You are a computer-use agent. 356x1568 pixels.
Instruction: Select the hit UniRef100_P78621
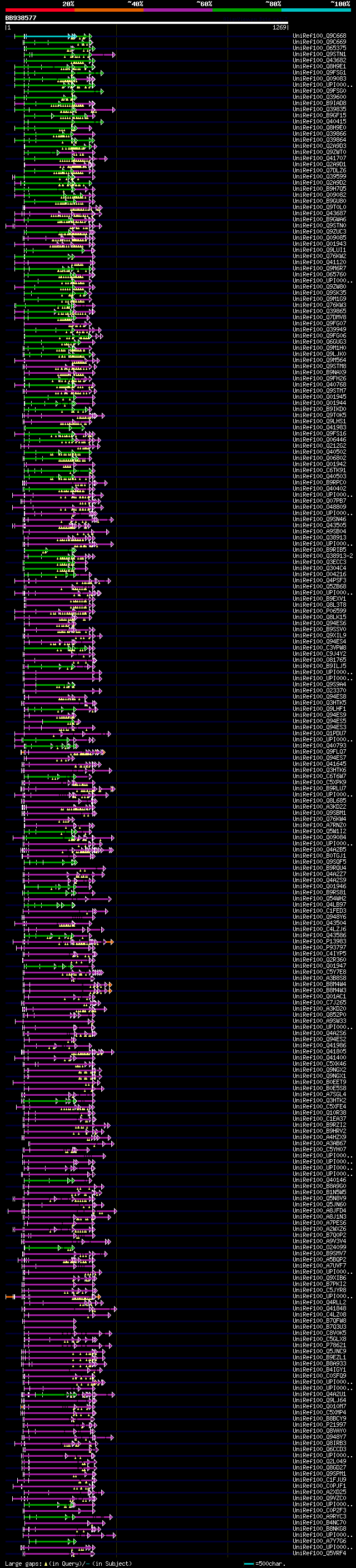click(319, 1345)
